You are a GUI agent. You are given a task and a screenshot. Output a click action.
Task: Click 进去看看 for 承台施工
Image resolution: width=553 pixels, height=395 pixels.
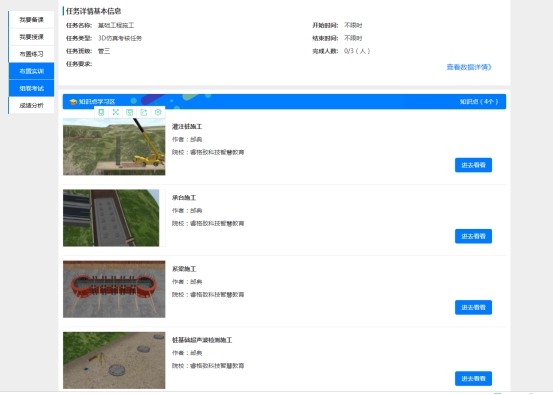[x=473, y=236]
